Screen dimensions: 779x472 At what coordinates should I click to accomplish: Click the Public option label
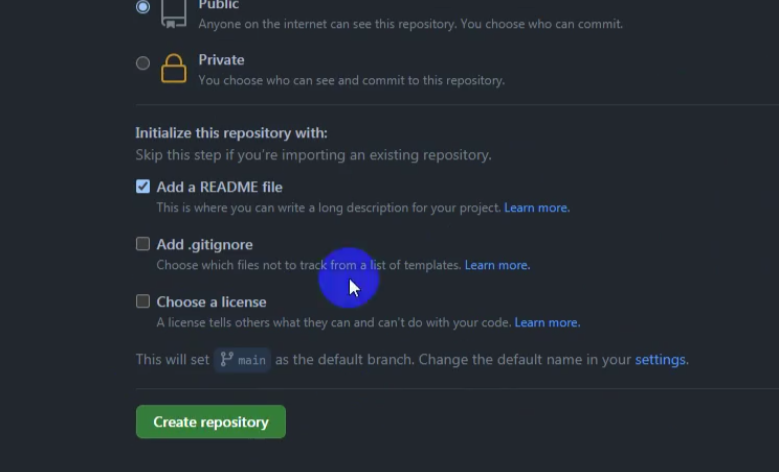219,5
